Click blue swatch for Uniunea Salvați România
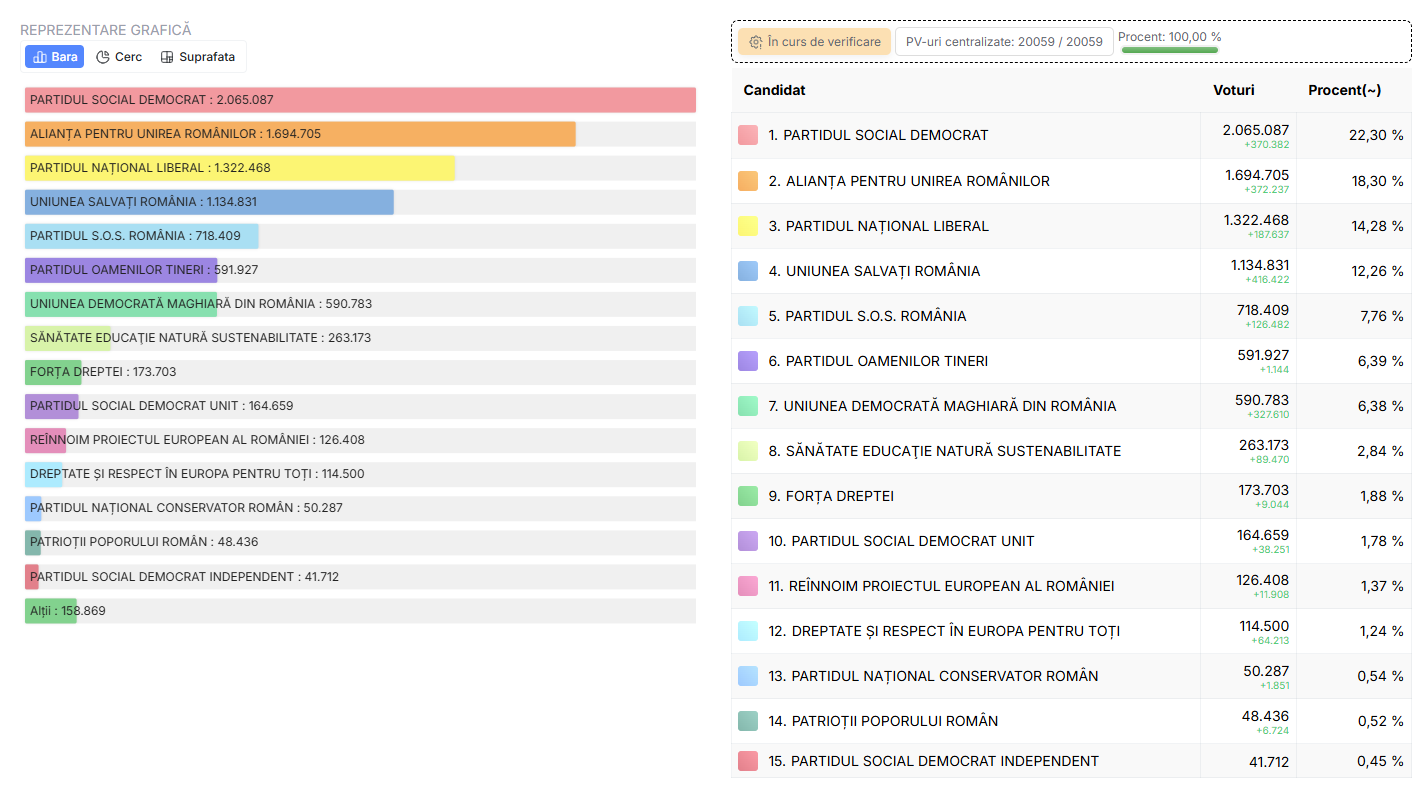1425x792 pixels. pyautogui.click(x=748, y=271)
